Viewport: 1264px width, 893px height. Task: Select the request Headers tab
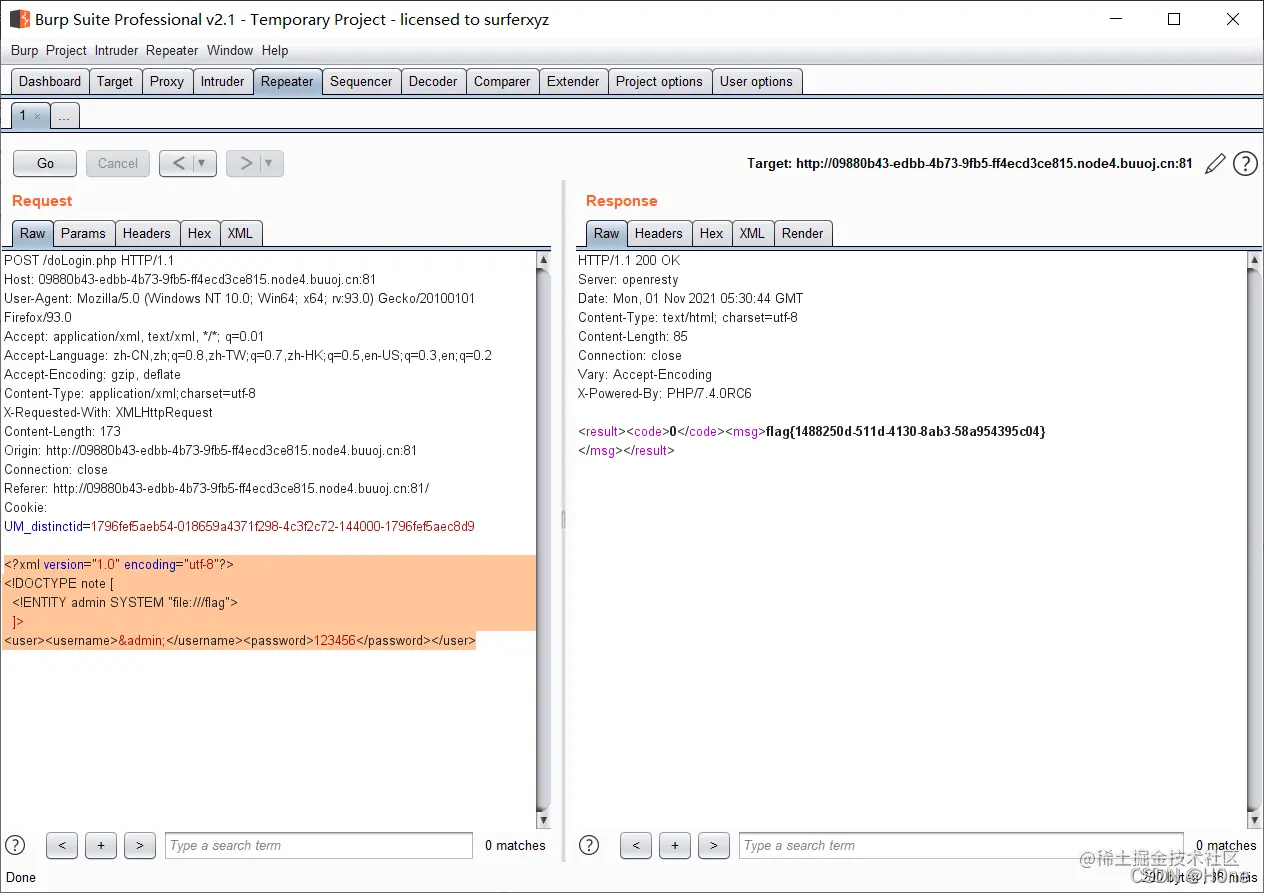click(x=147, y=233)
